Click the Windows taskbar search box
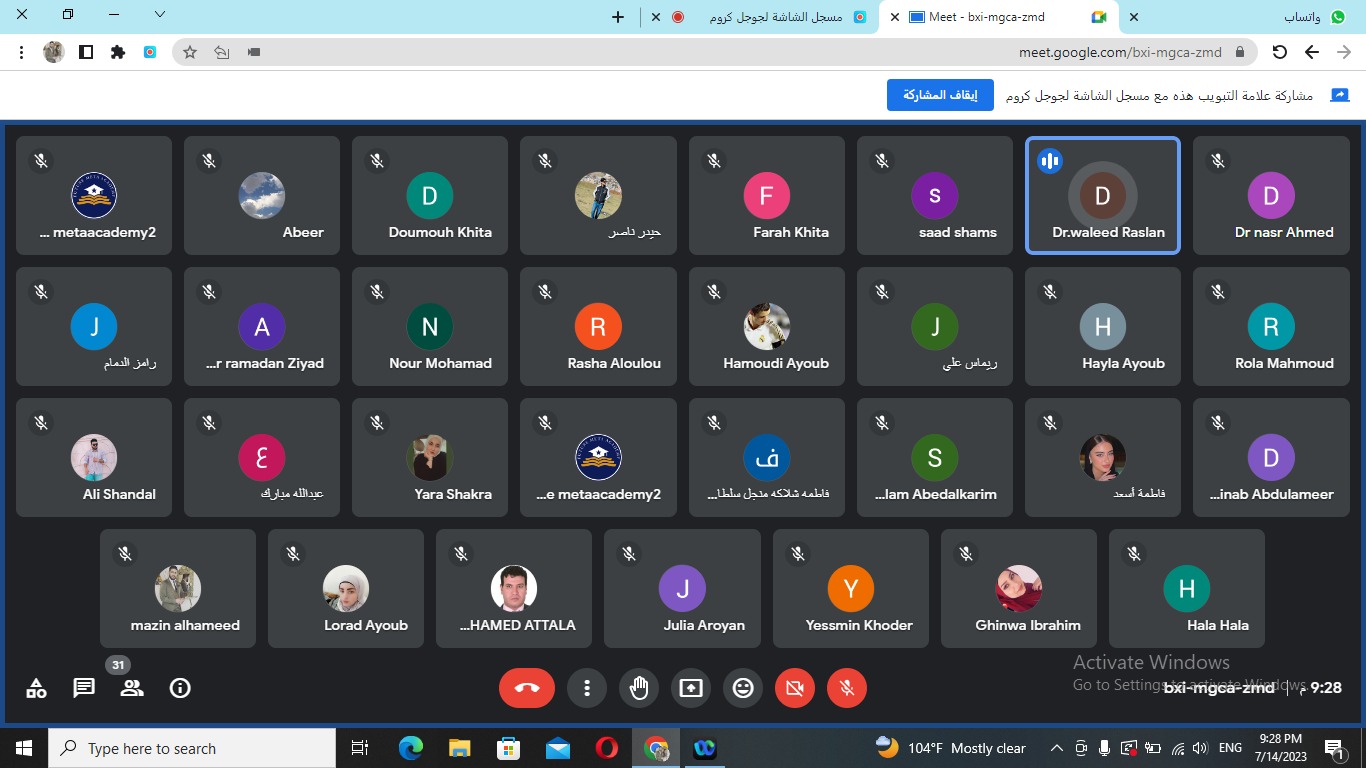 (192, 748)
